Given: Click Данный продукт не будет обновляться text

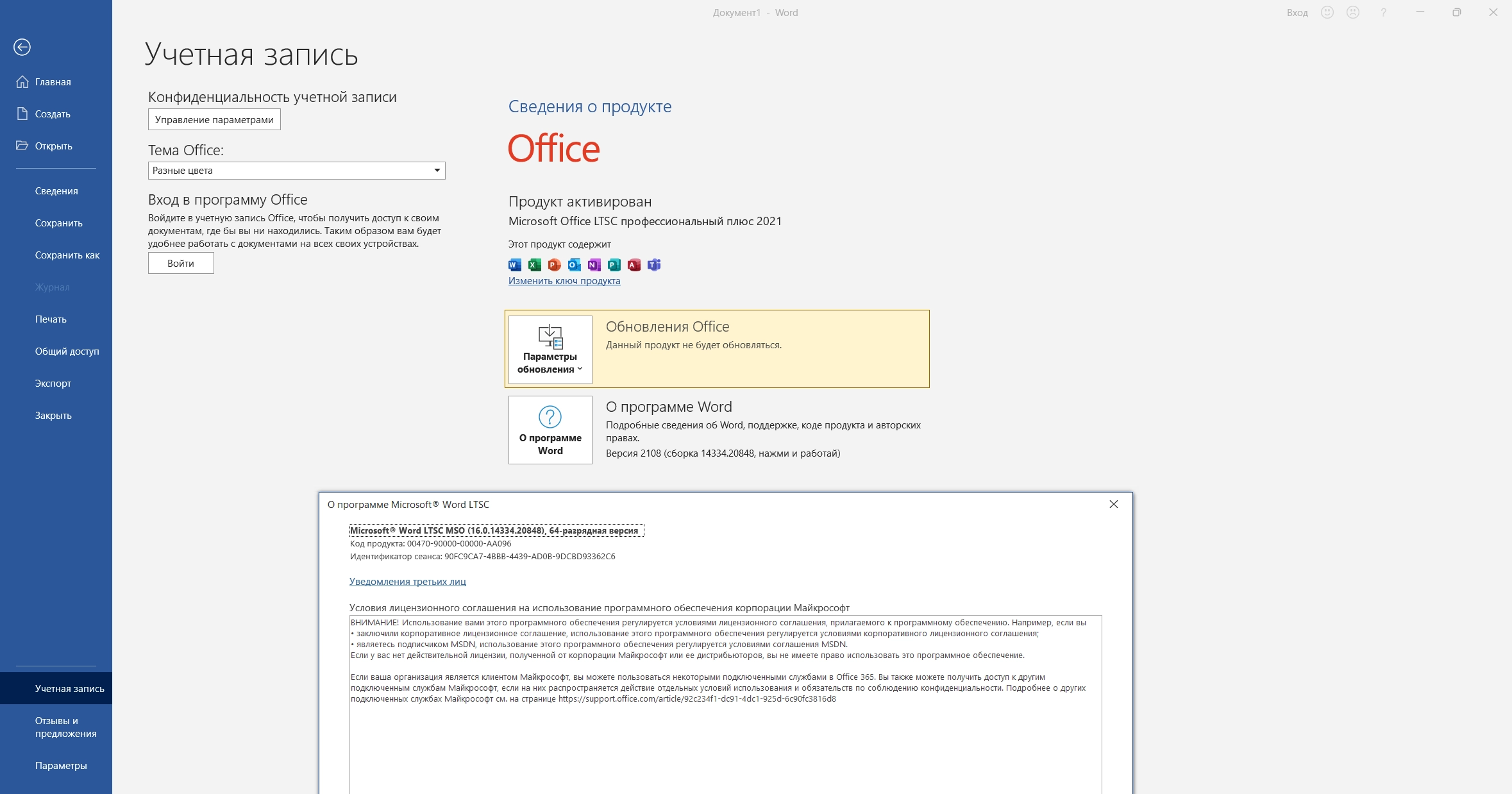Looking at the screenshot, I should pyautogui.click(x=694, y=344).
